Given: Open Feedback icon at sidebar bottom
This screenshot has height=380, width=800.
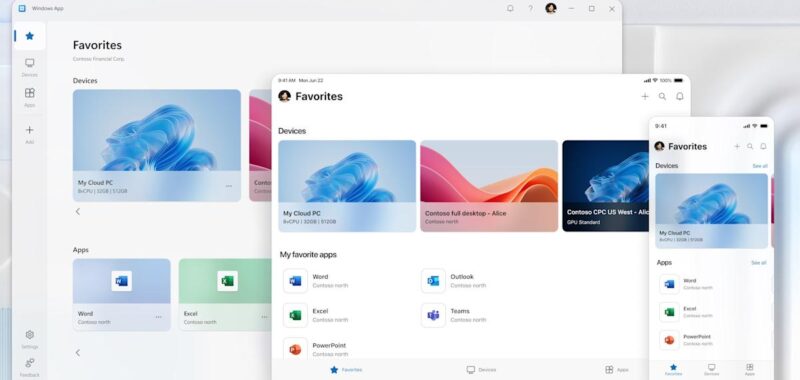Looking at the screenshot, I should (30, 367).
